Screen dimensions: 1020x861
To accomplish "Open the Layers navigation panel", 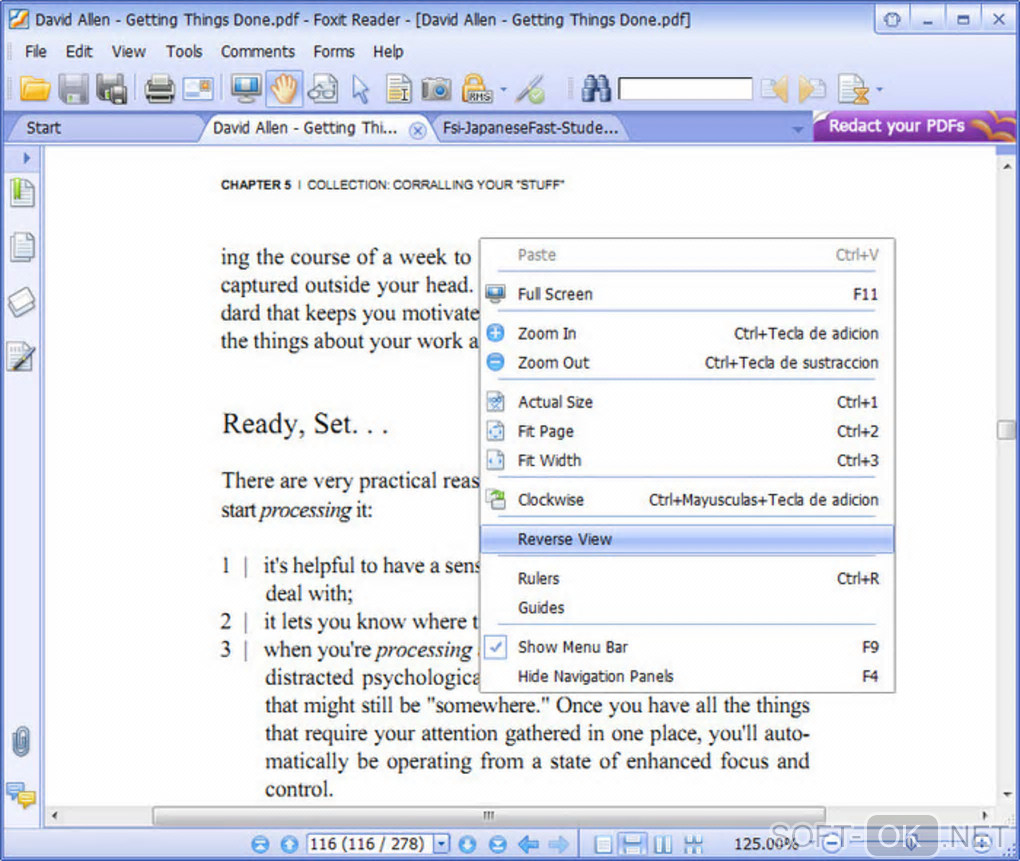I will (x=21, y=302).
